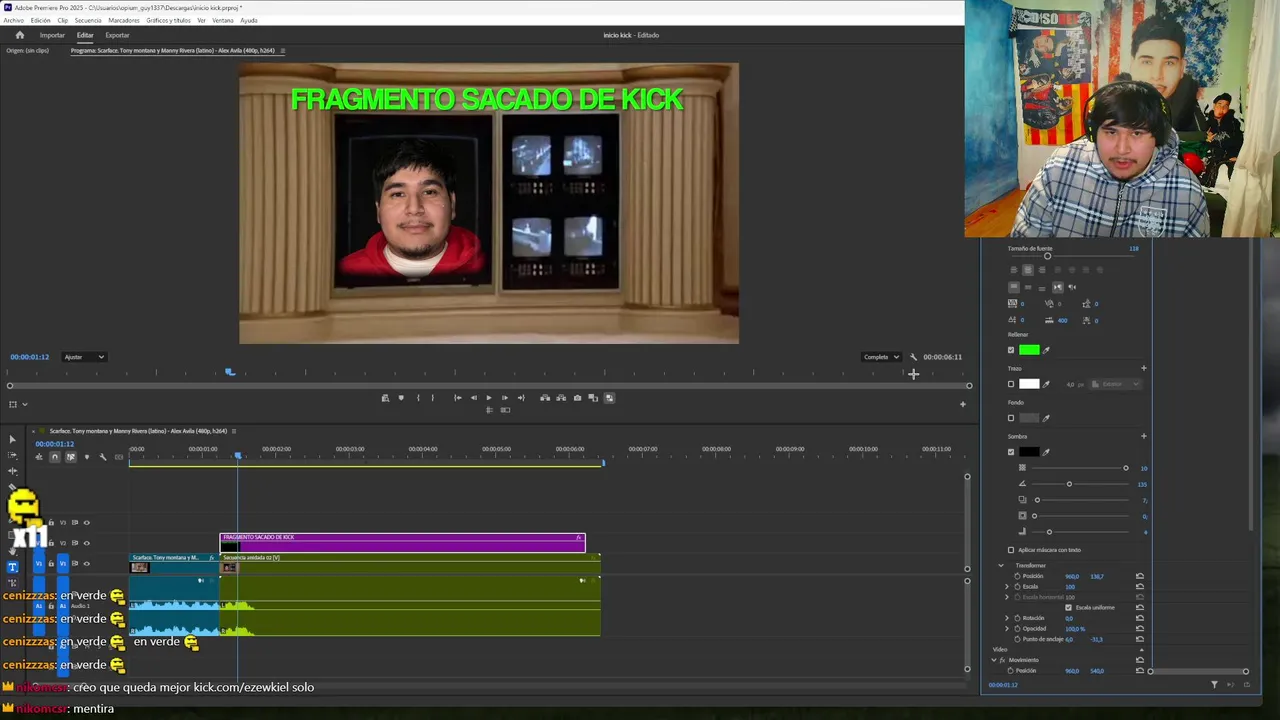Disable the Sombra shadow checkbox
This screenshot has height=720, width=1280.
[x=1011, y=452]
